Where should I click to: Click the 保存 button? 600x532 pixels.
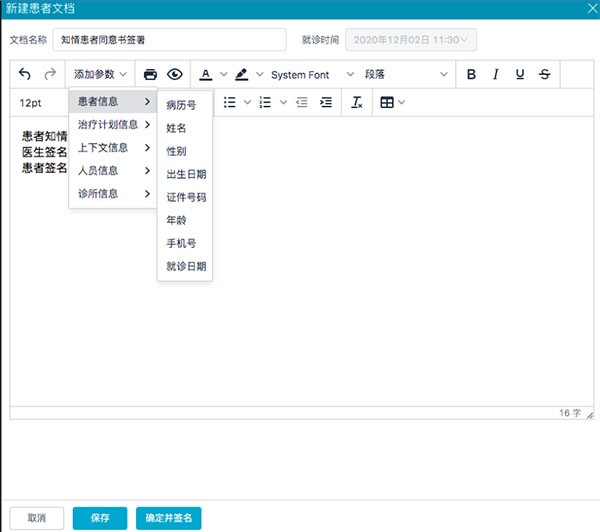tap(100, 518)
